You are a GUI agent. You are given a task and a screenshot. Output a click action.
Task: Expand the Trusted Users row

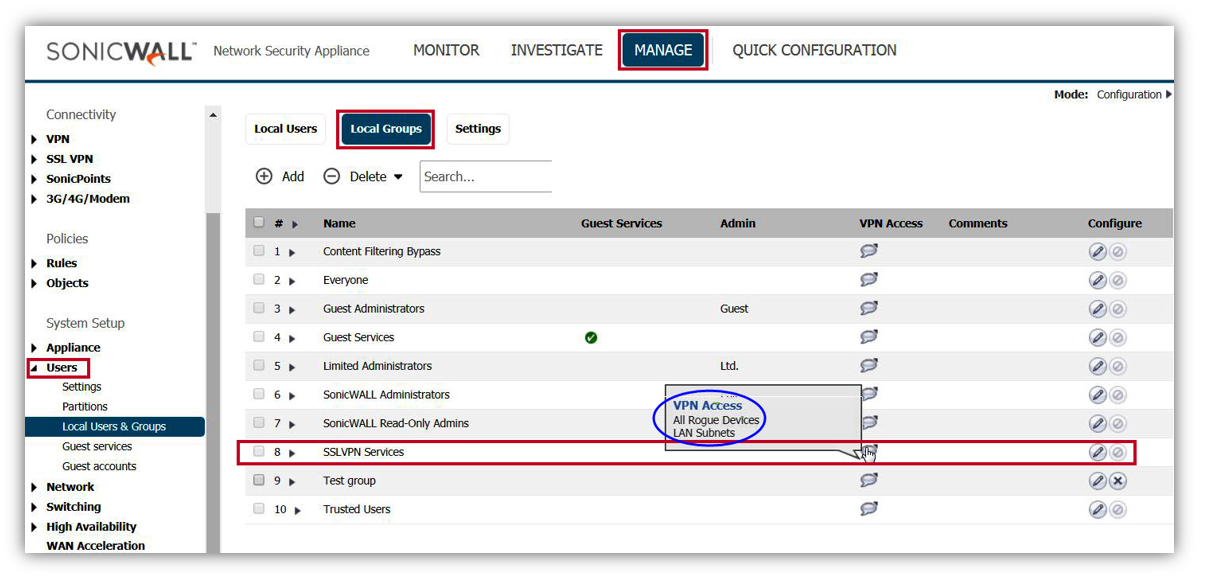pyautogui.click(x=298, y=511)
